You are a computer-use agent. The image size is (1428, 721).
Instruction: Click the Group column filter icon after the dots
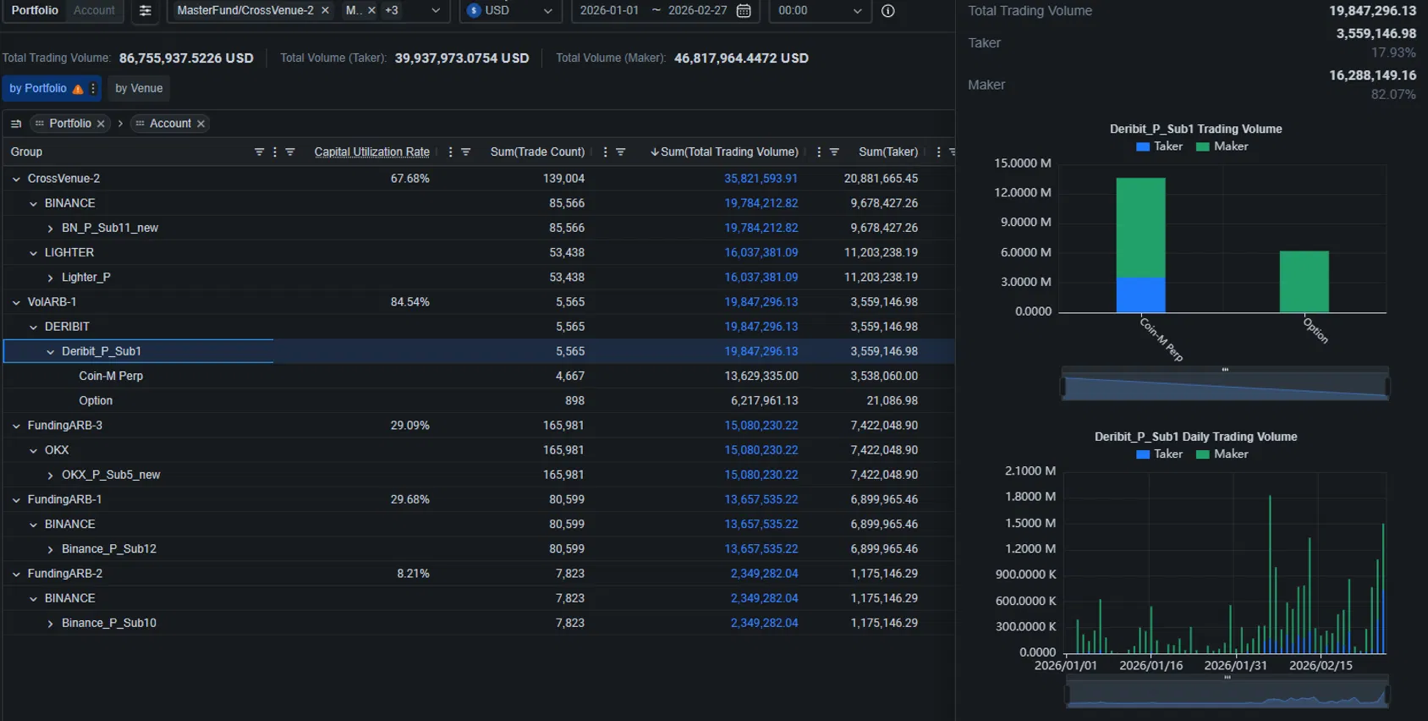[x=290, y=152]
